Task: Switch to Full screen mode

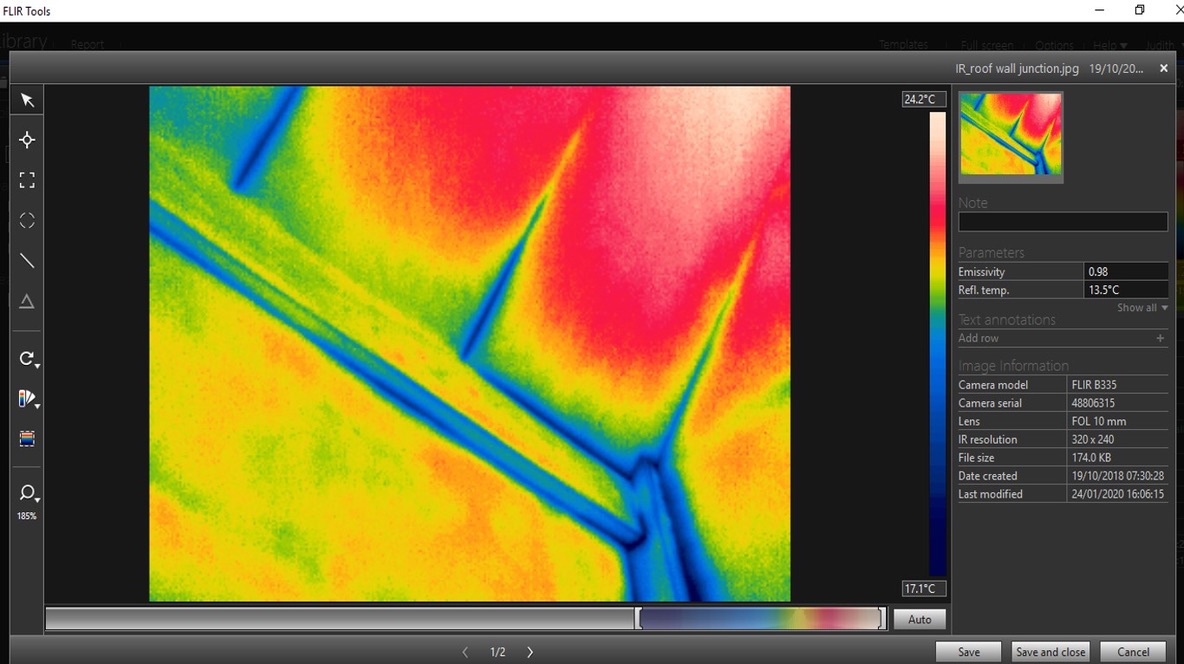Action: tap(986, 44)
